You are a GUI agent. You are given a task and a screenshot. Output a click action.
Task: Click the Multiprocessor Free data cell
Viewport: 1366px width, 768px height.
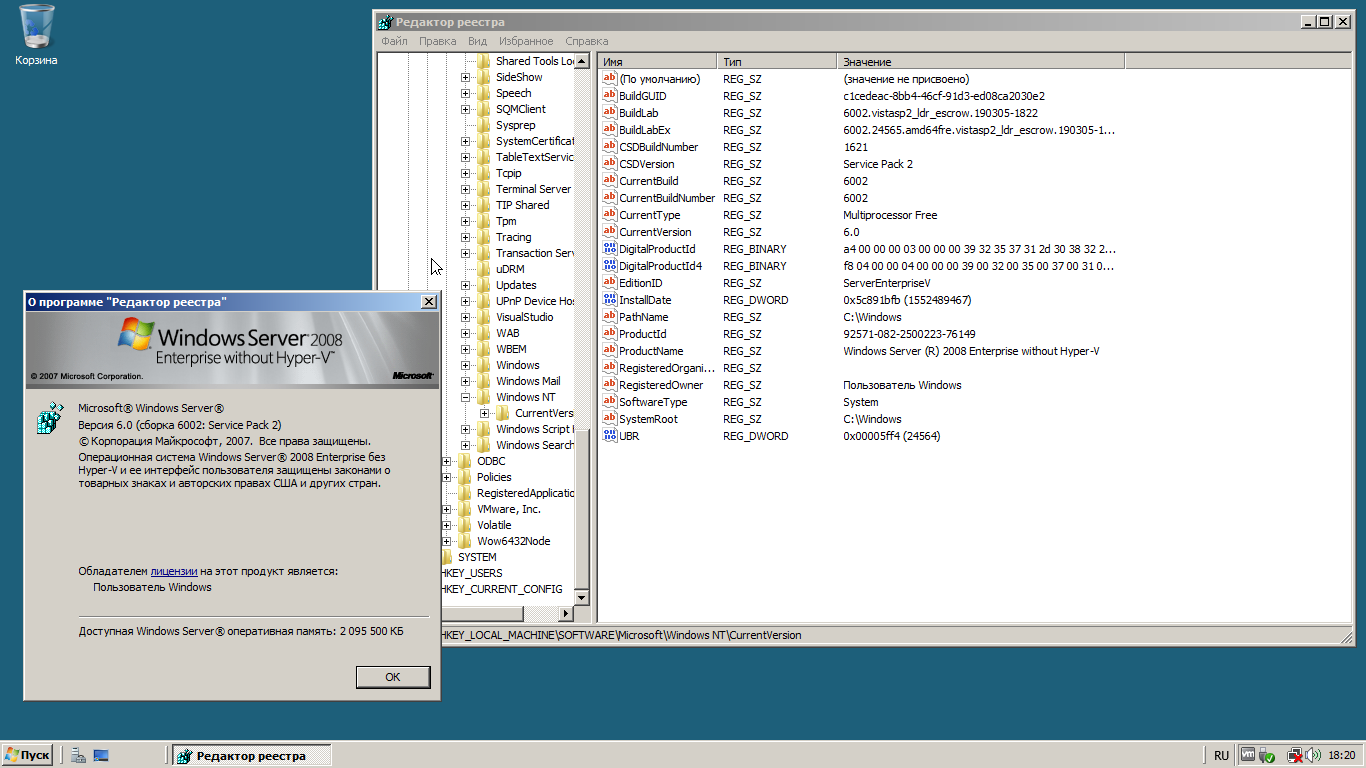click(890, 215)
